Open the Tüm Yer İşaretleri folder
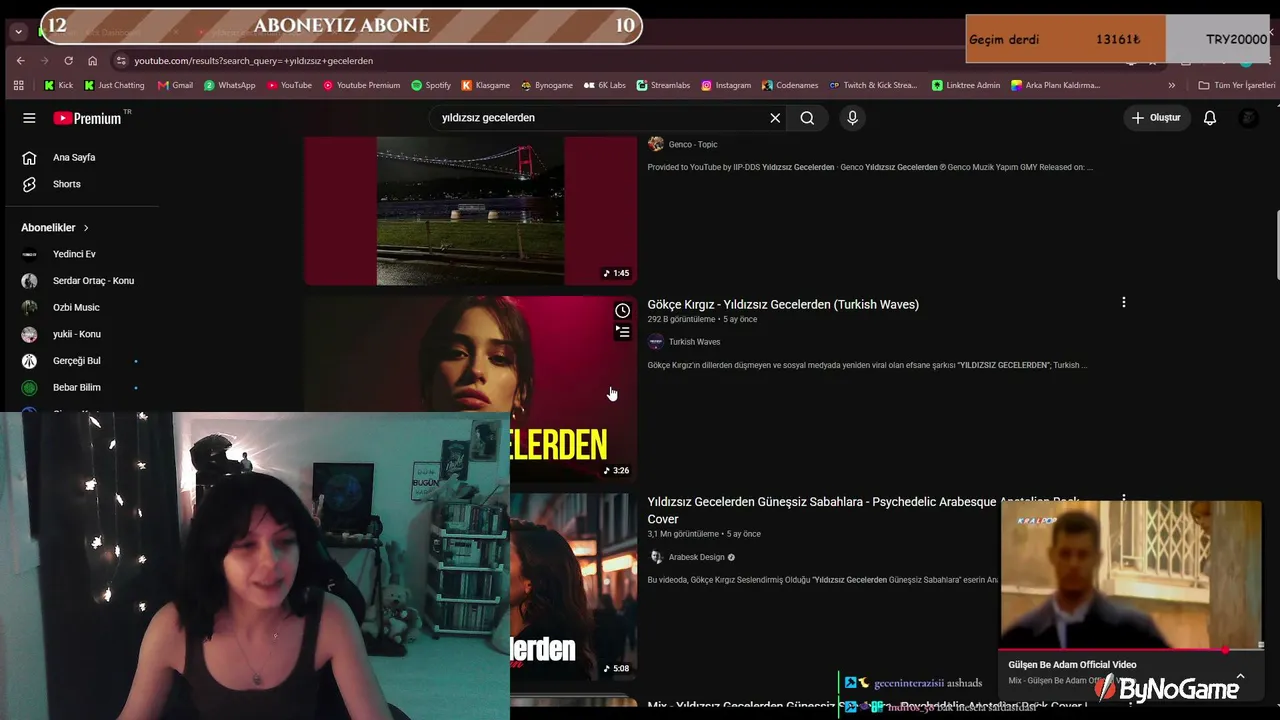Viewport: 1280px width, 720px height. (1237, 85)
